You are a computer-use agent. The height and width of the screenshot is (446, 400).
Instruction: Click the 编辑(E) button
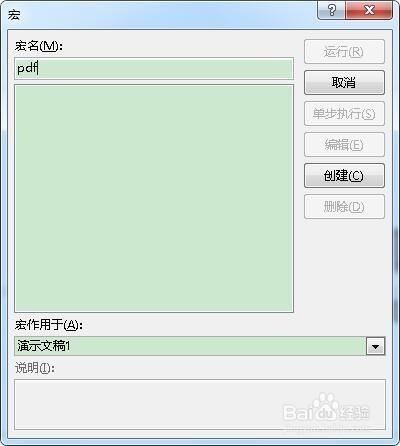tap(344, 145)
